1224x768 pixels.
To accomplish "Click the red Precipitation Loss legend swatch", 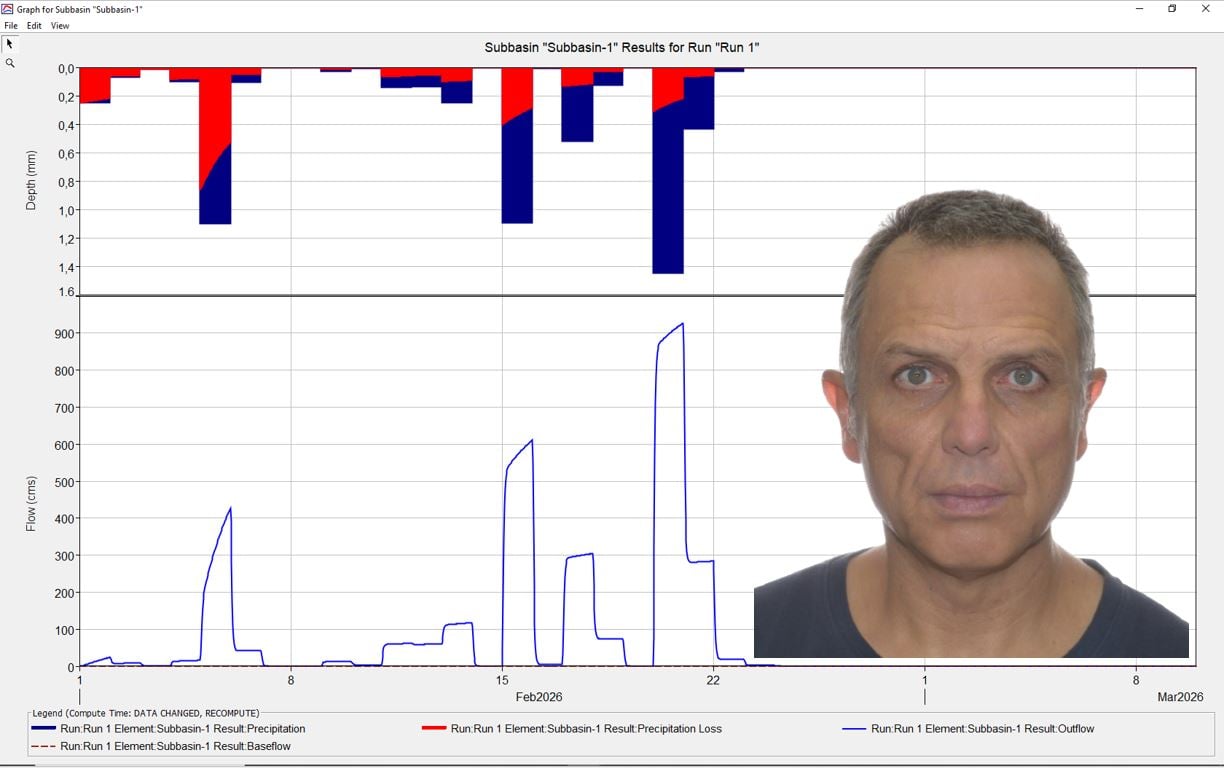I will (x=434, y=729).
